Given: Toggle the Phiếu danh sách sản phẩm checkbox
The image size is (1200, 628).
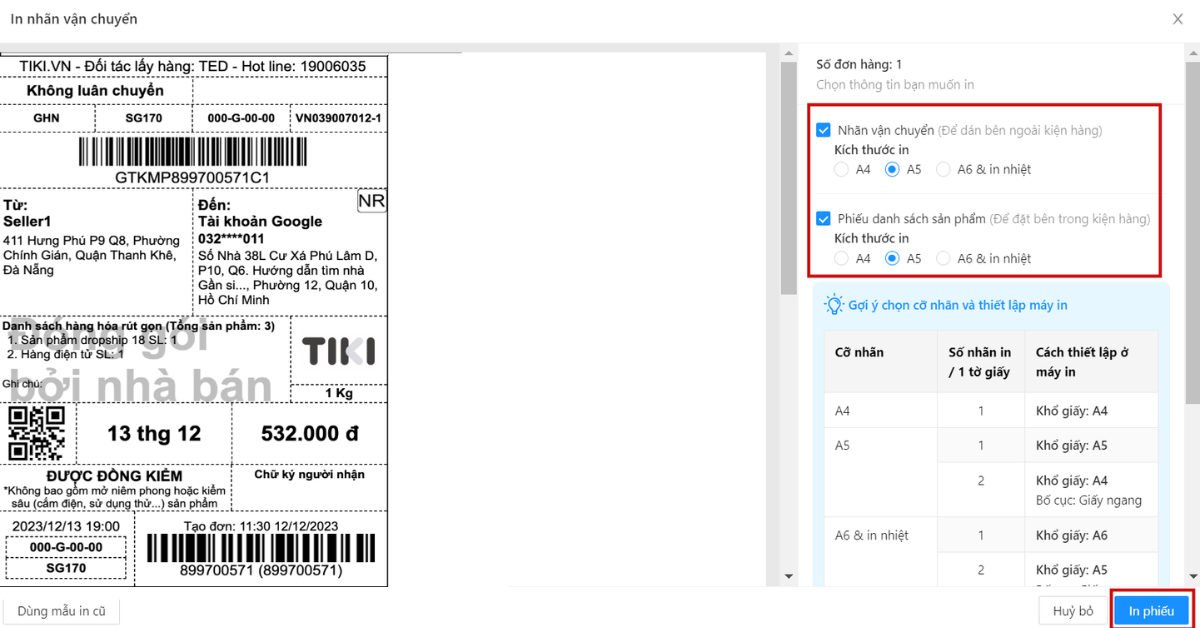Looking at the screenshot, I should [x=824, y=218].
